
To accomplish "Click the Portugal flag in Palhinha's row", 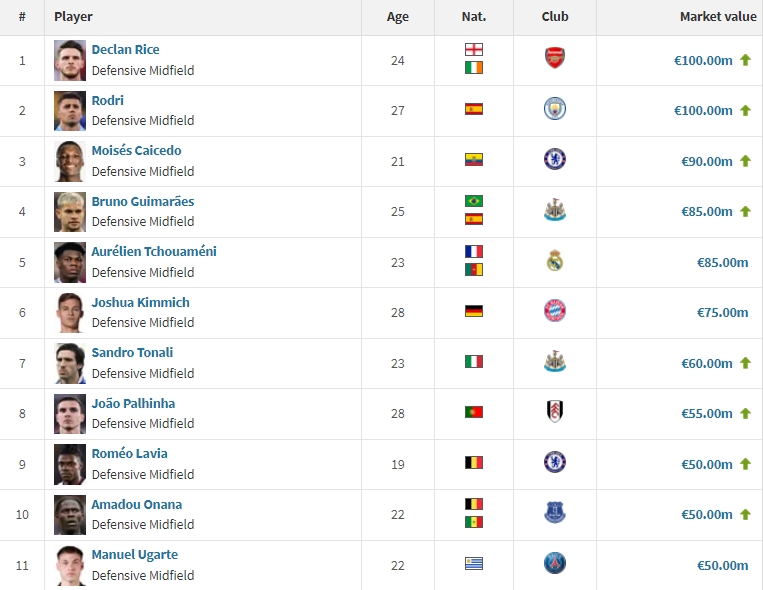I will click(473, 412).
